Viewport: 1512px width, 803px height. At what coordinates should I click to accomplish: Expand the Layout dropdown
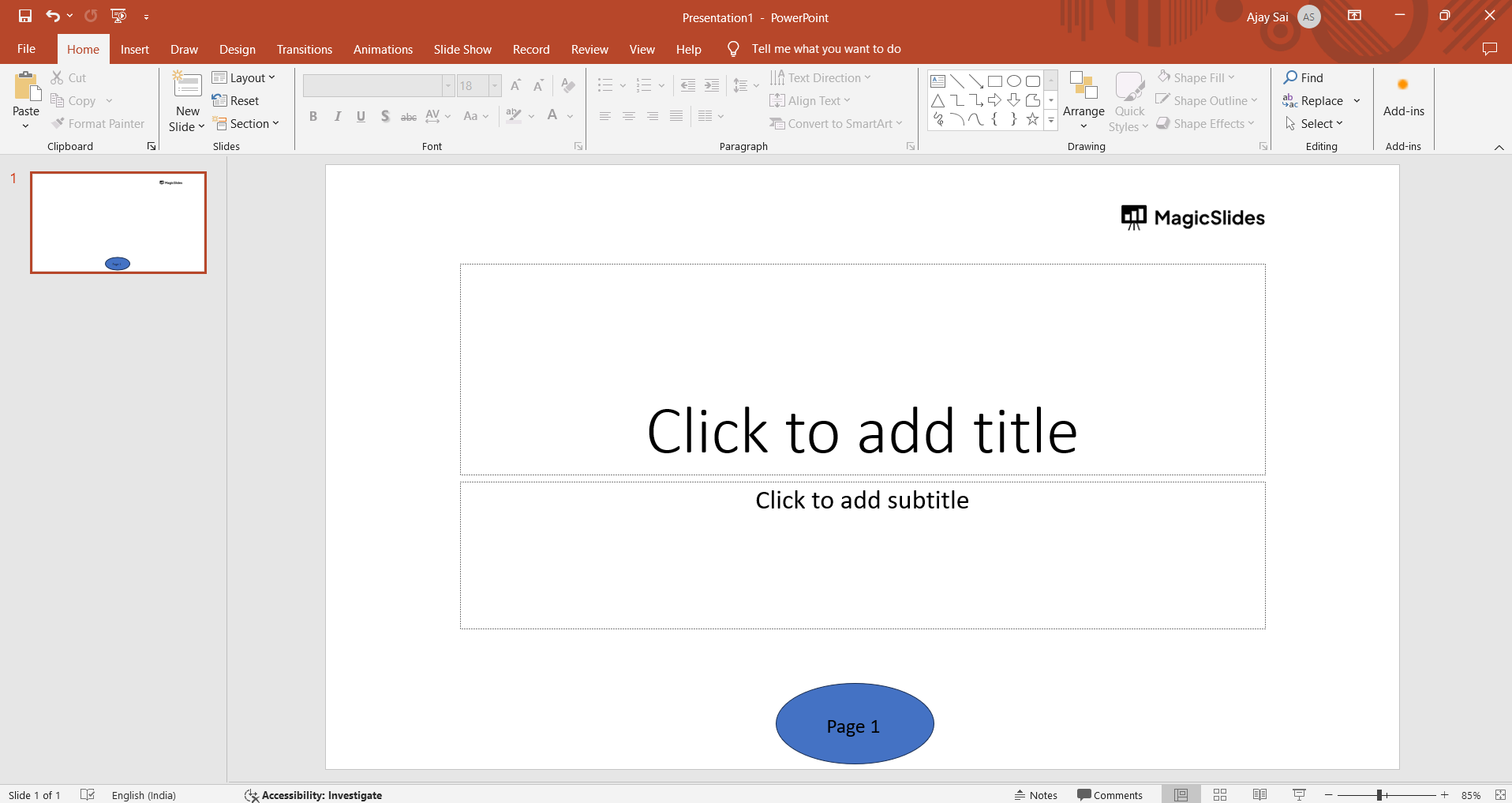coord(244,77)
